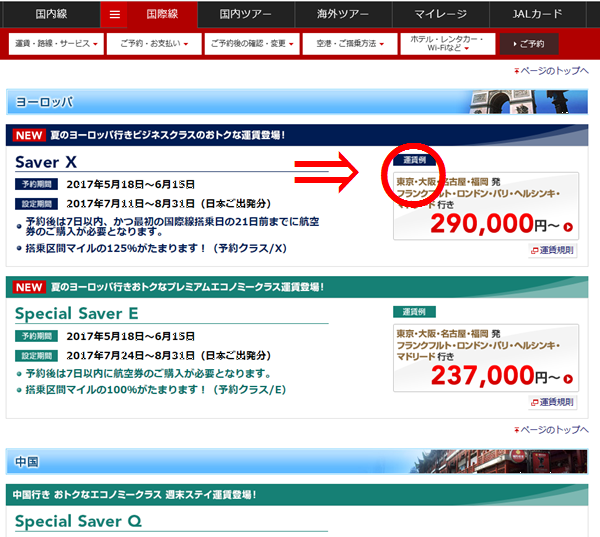
Task: Go to the マイレージ tab
Action: pyautogui.click(x=440, y=14)
